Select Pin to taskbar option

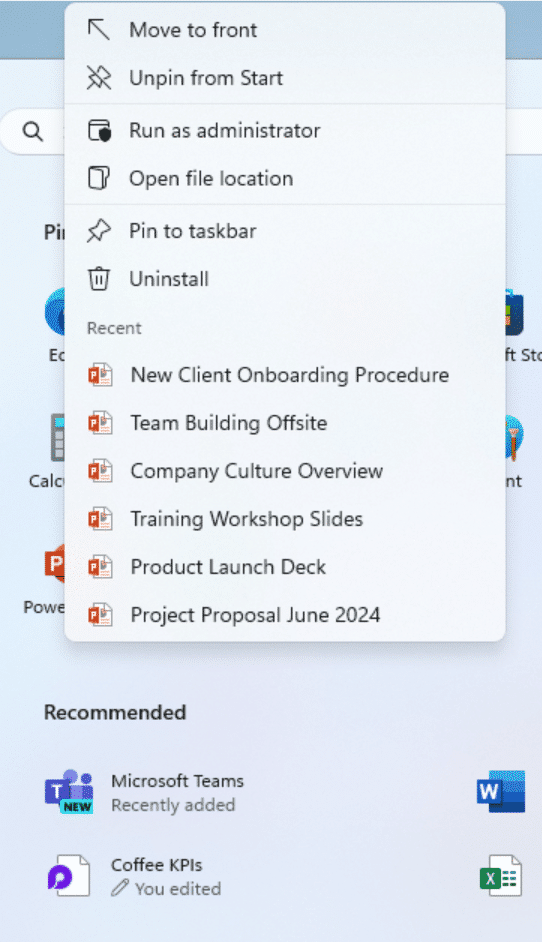click(x=285, y=231)
